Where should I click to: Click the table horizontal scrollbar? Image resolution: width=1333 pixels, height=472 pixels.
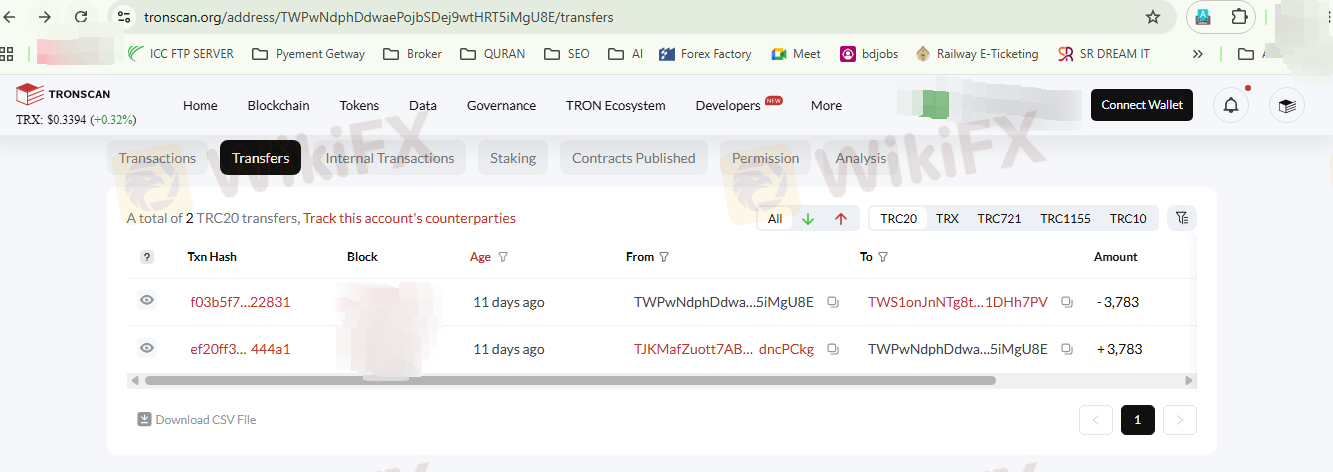(570, 380)
